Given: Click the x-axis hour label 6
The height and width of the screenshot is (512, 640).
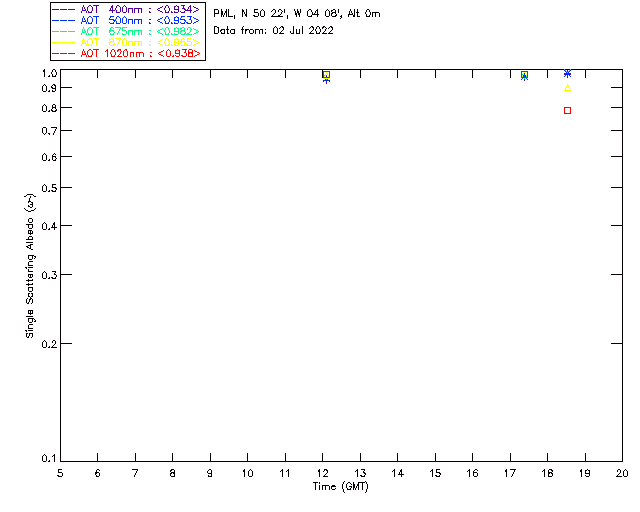Looking at the screenshot, I should coord(98,473).
